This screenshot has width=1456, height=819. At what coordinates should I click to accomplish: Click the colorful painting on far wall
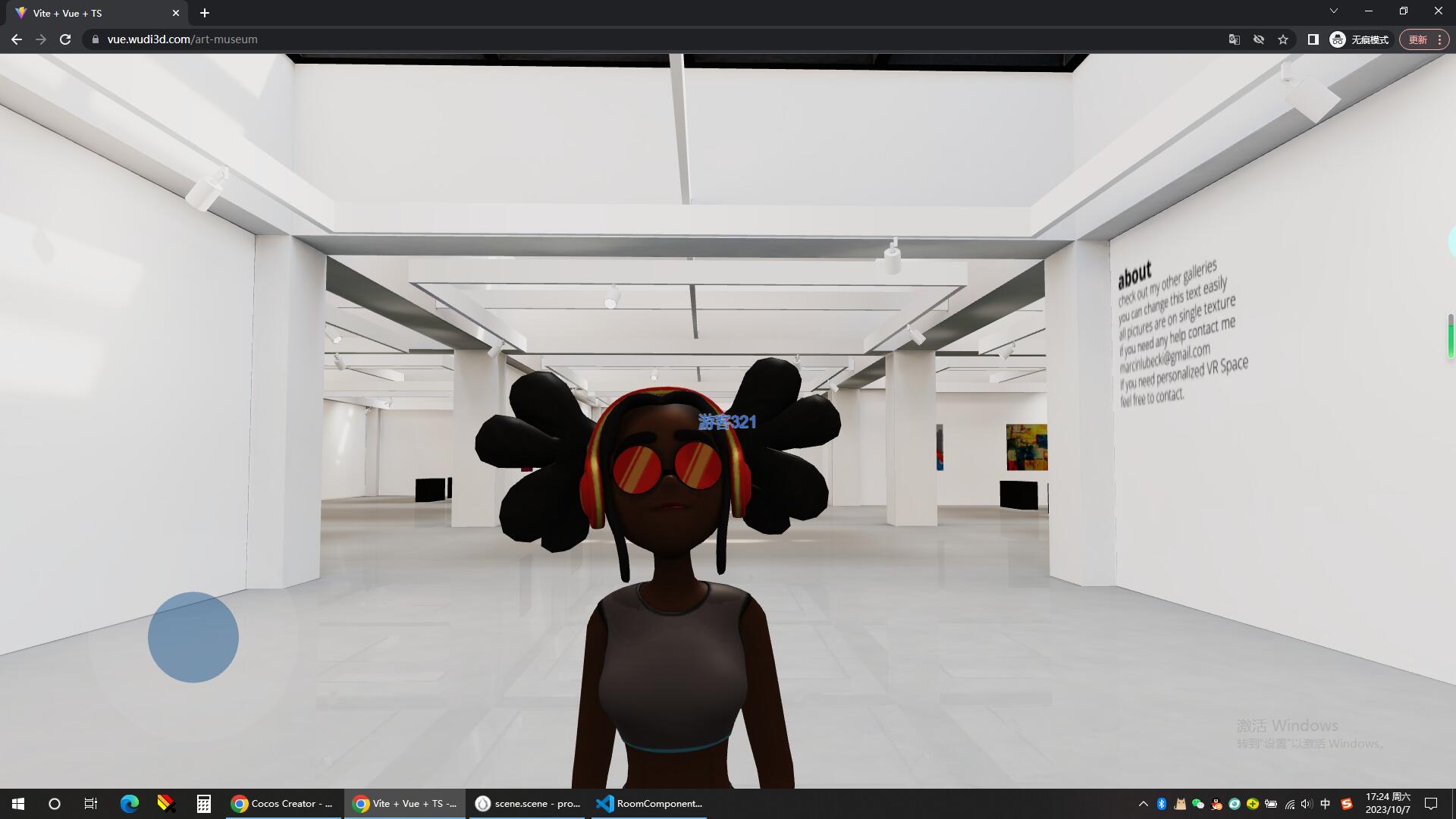(1026, 447)
